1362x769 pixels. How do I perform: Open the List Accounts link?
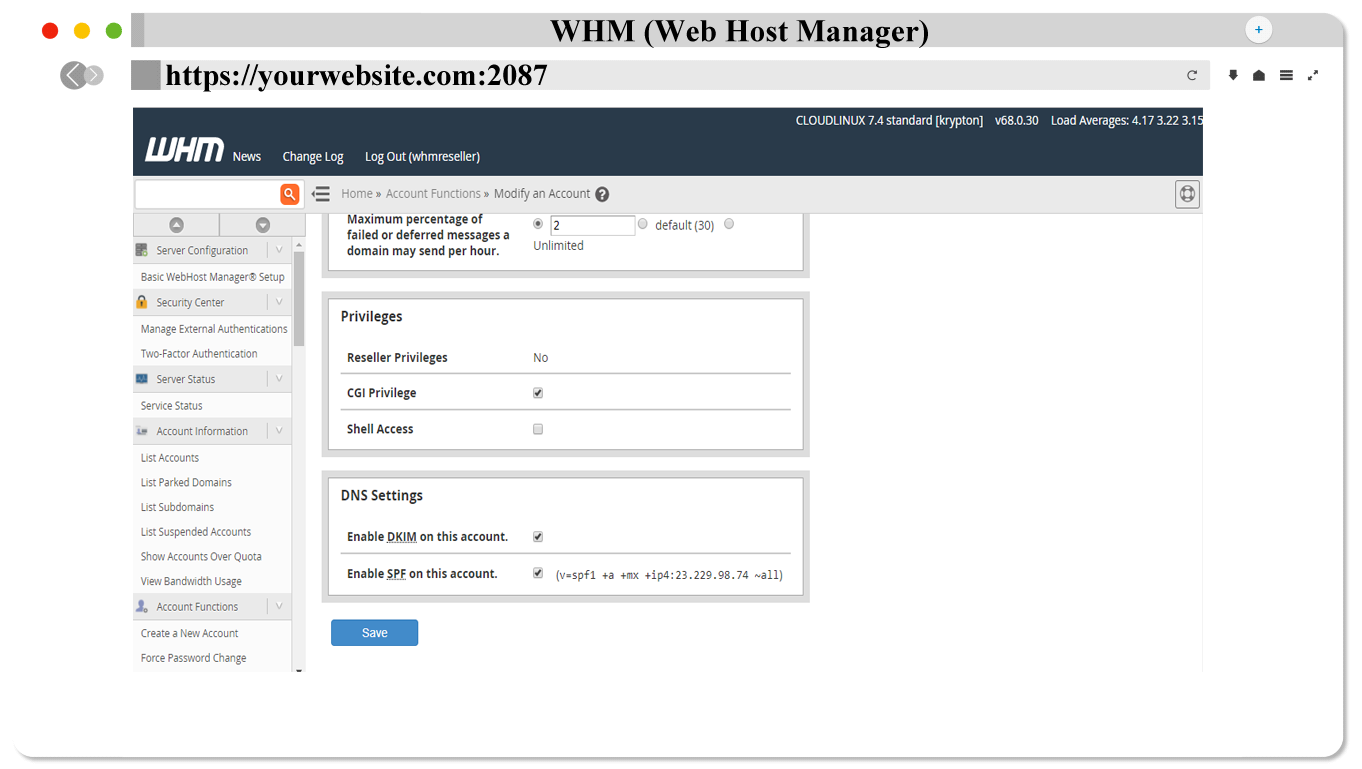(170, 458)
